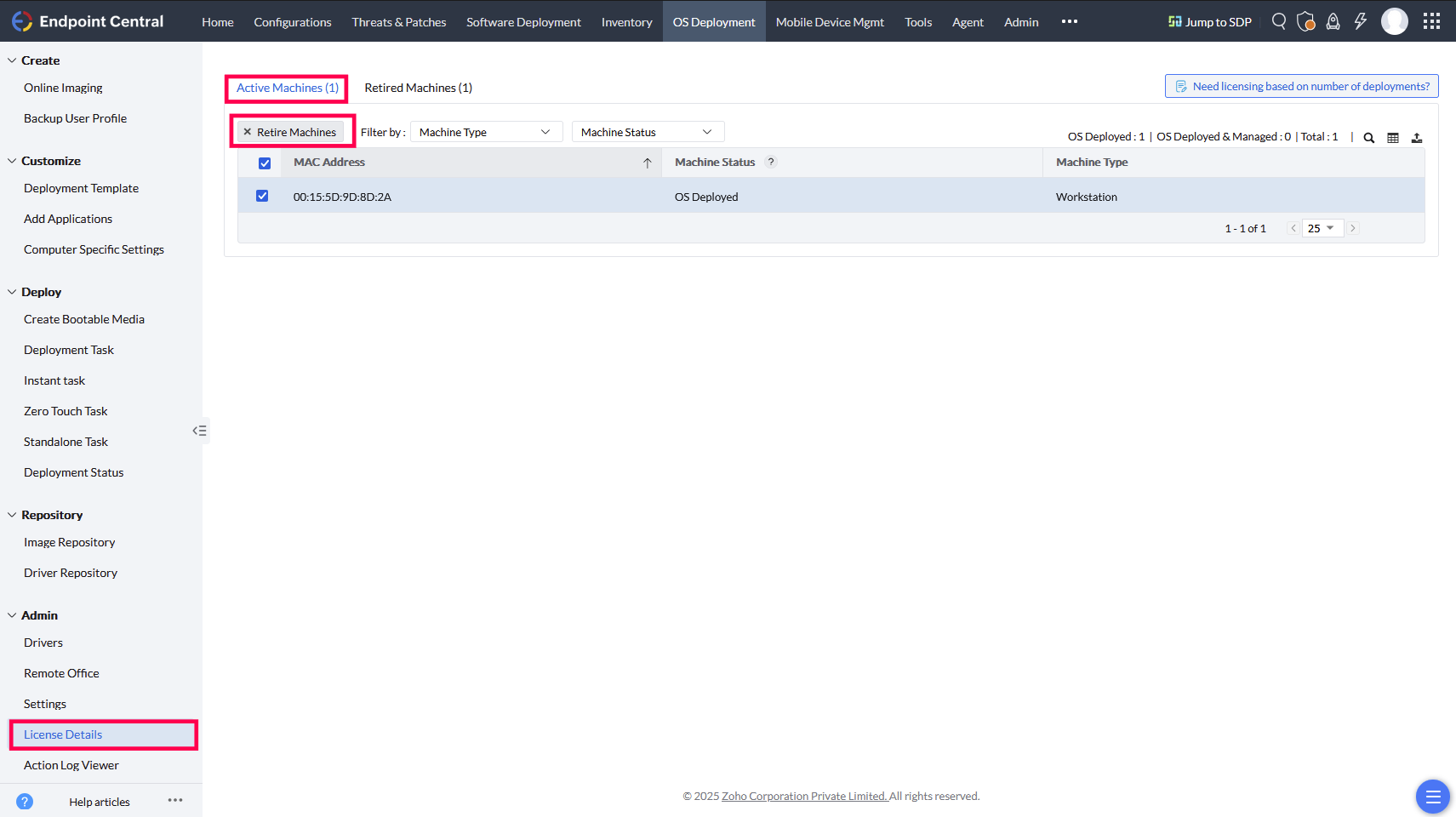The image size is (1456, 817).
Task: Toggle the select-all checkbox in the table header
Action: click(x=265, y=163)
